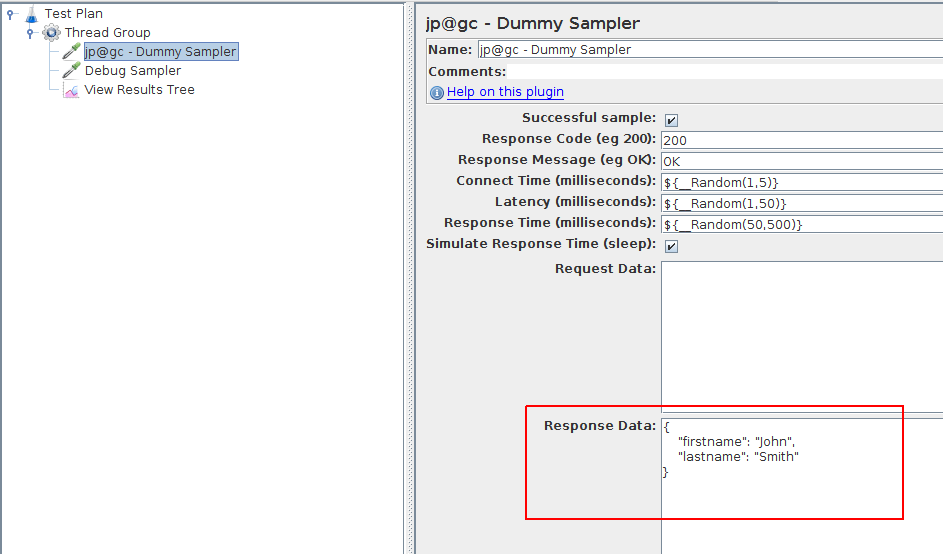Click the "firstname": "John" line in Response Data
The image size is (943, 554).
[736, 442]
